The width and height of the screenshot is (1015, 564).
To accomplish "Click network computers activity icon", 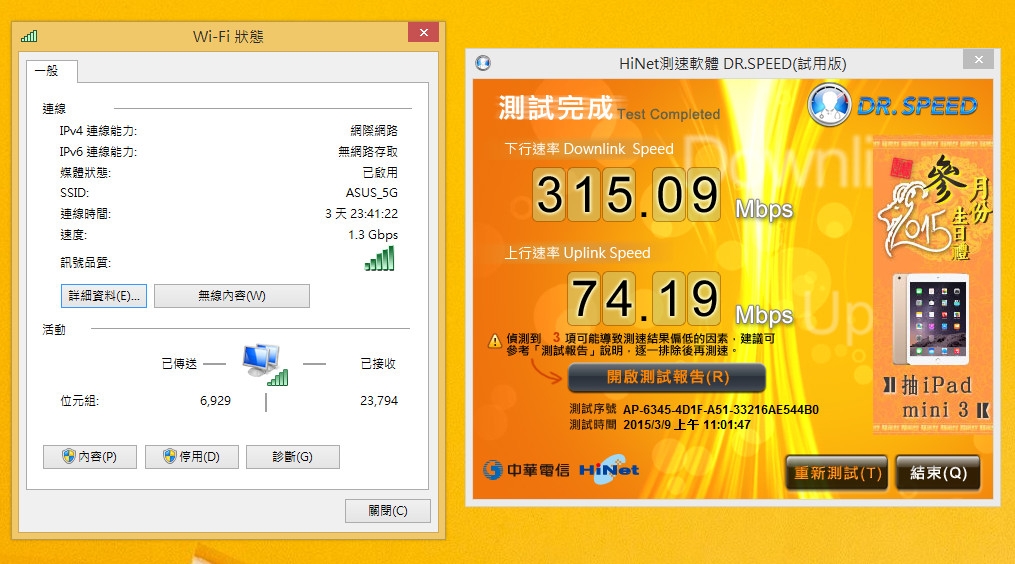I will (265, 365).
